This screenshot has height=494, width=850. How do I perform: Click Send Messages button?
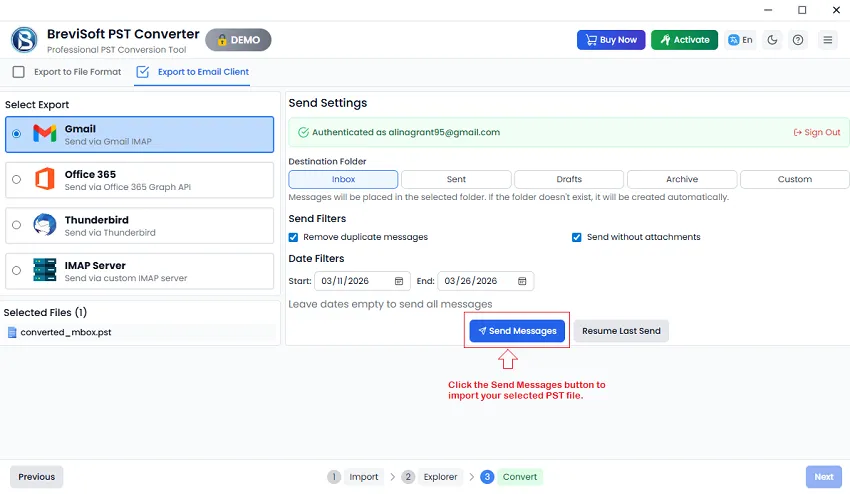517,331
